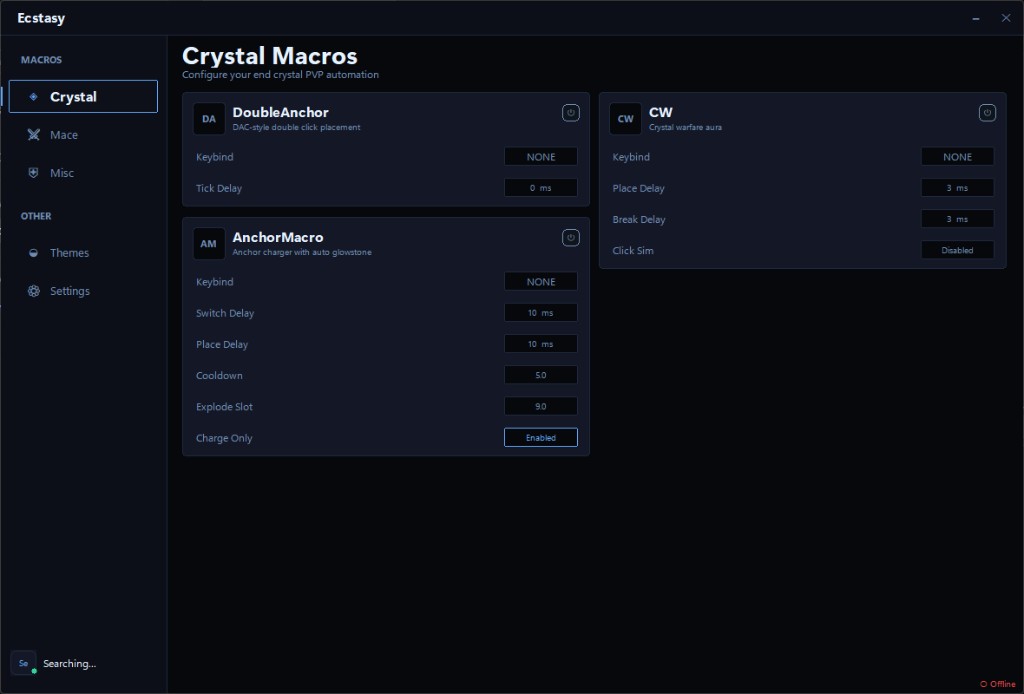This screenshot has height=694, width=1024.
Task: Assign a keybind for the CW macro
Action: click(957, 156)
